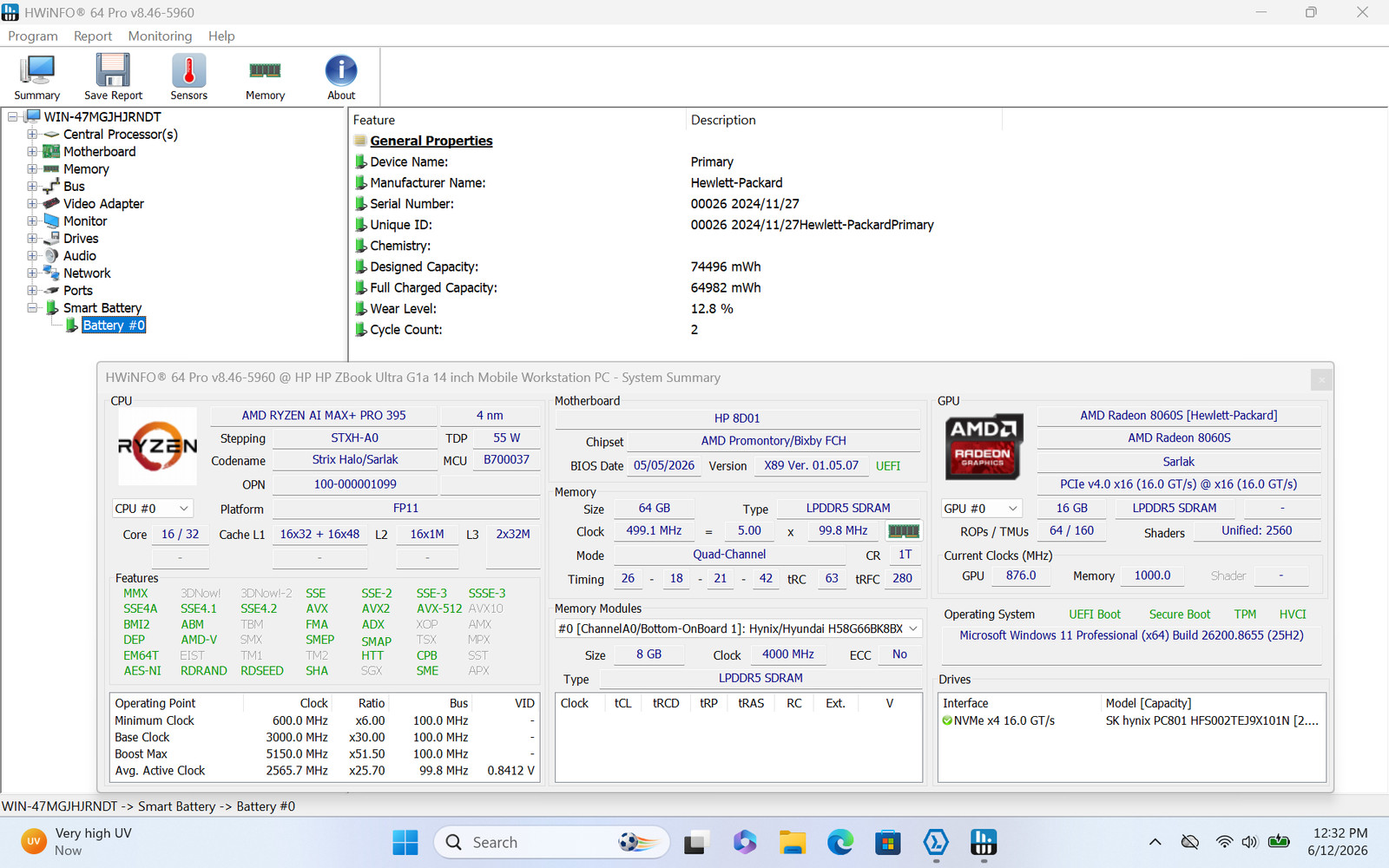
Task: Click the taskbar Search box
Action: [x=551, y=842]
